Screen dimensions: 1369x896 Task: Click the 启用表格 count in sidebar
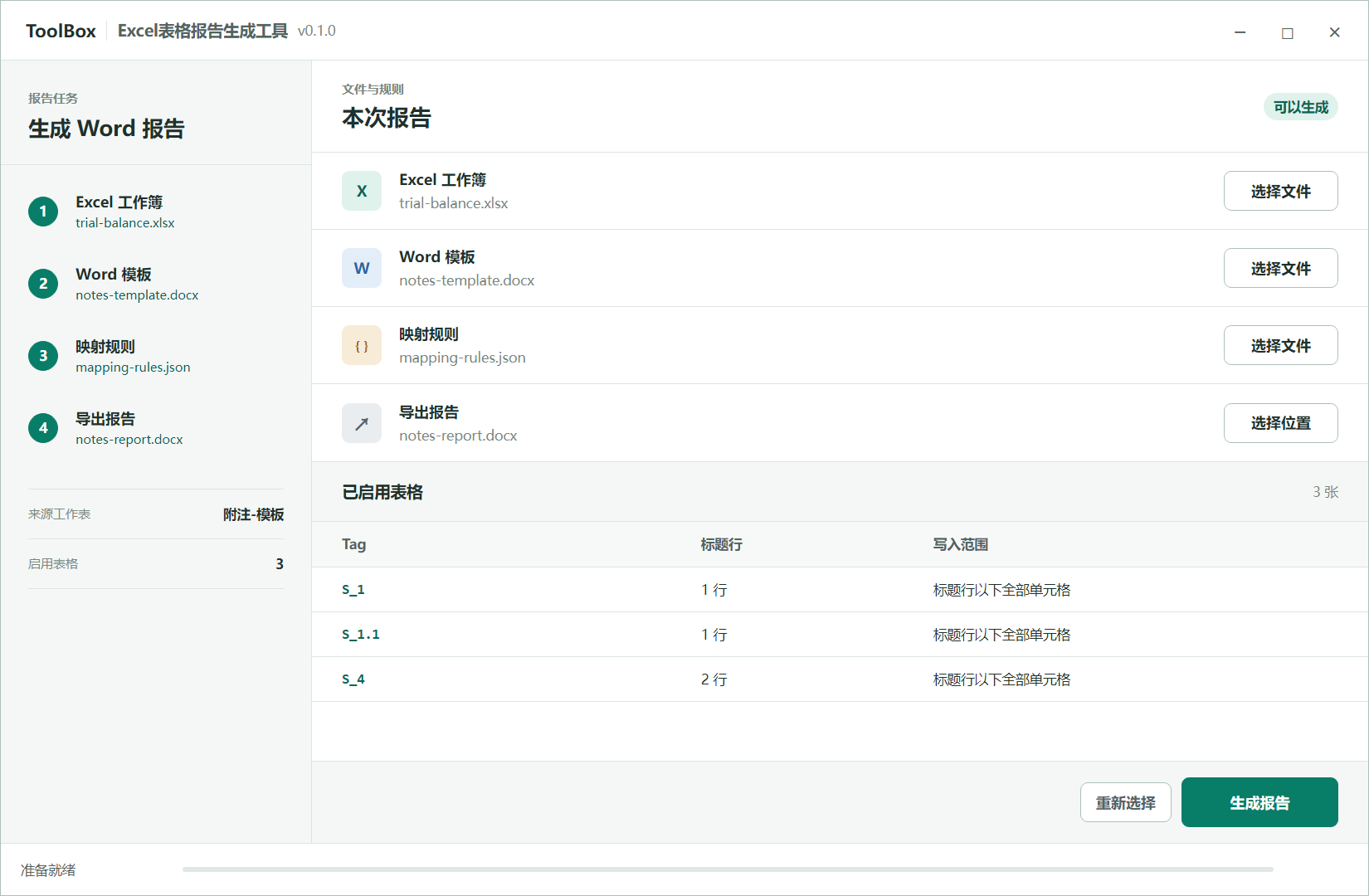[x=279, y=564]
